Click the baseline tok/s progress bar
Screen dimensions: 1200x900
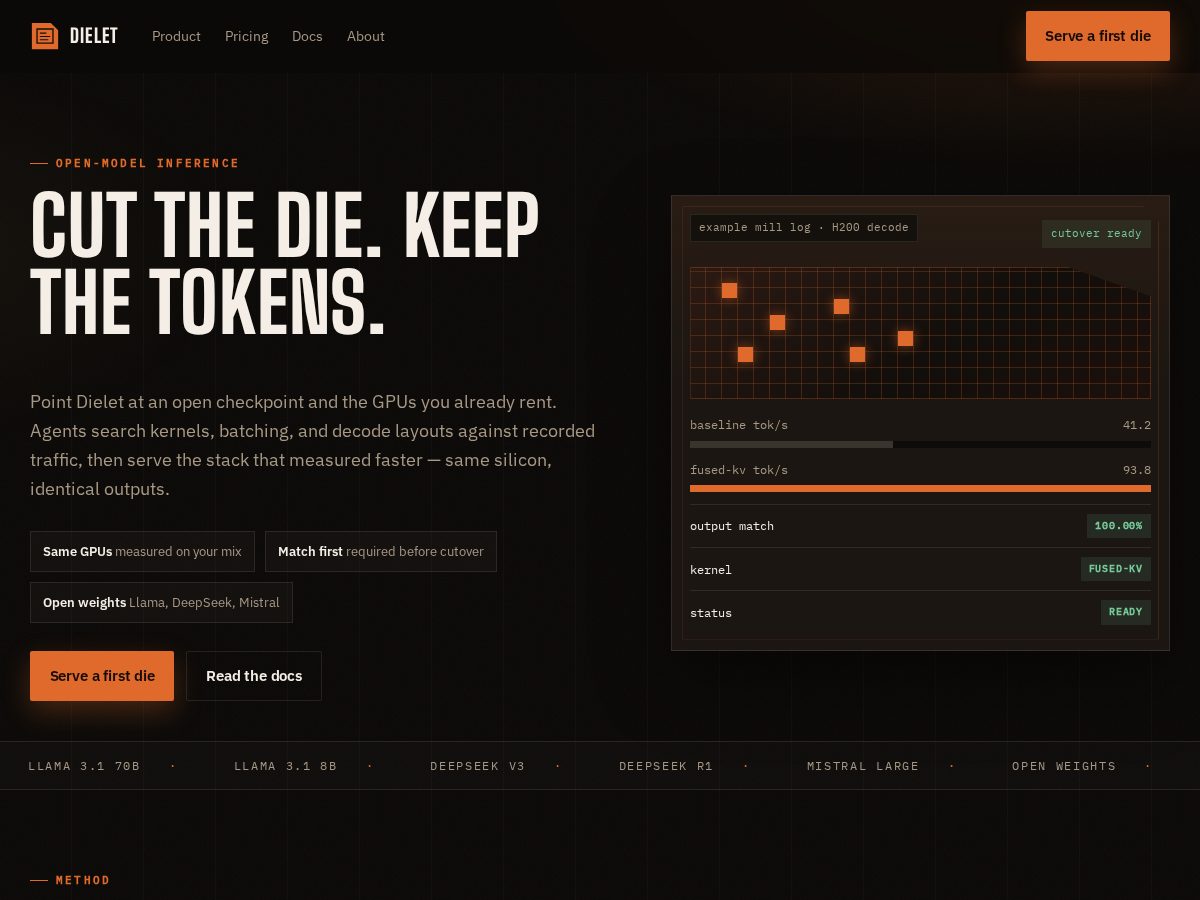click(920, 444)
